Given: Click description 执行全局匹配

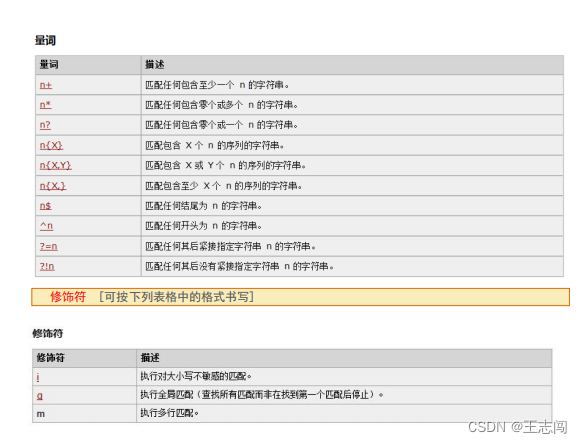Looking at the screenshot, I should pyautogui.click(x=262, y=395).
